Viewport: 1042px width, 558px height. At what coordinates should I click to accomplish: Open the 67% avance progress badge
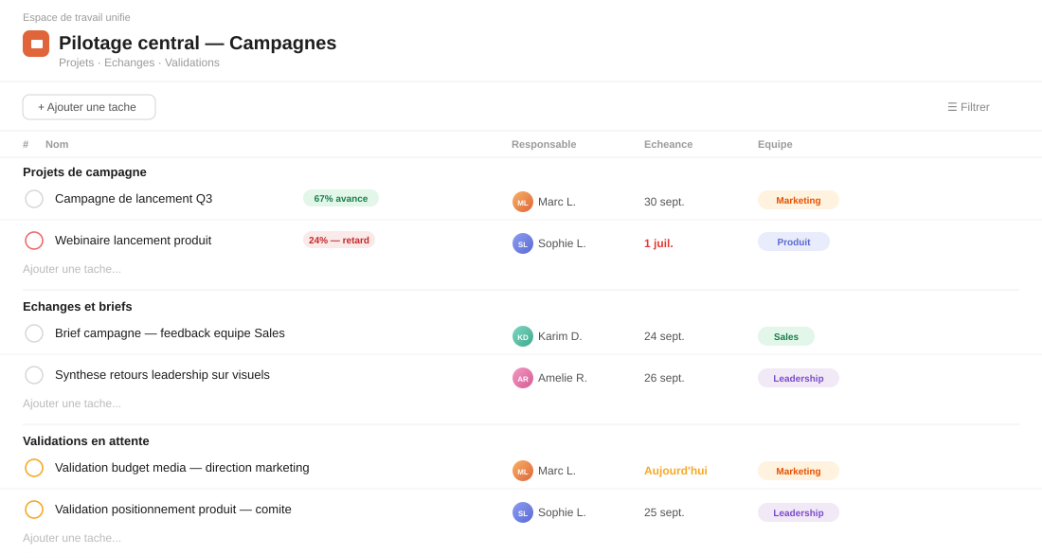click(x=341, y=199)
